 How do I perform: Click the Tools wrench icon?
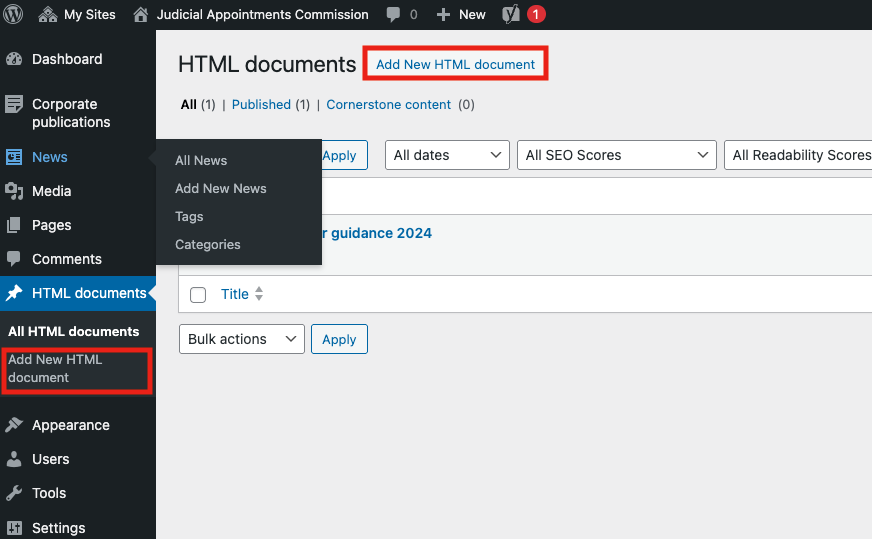14,493
